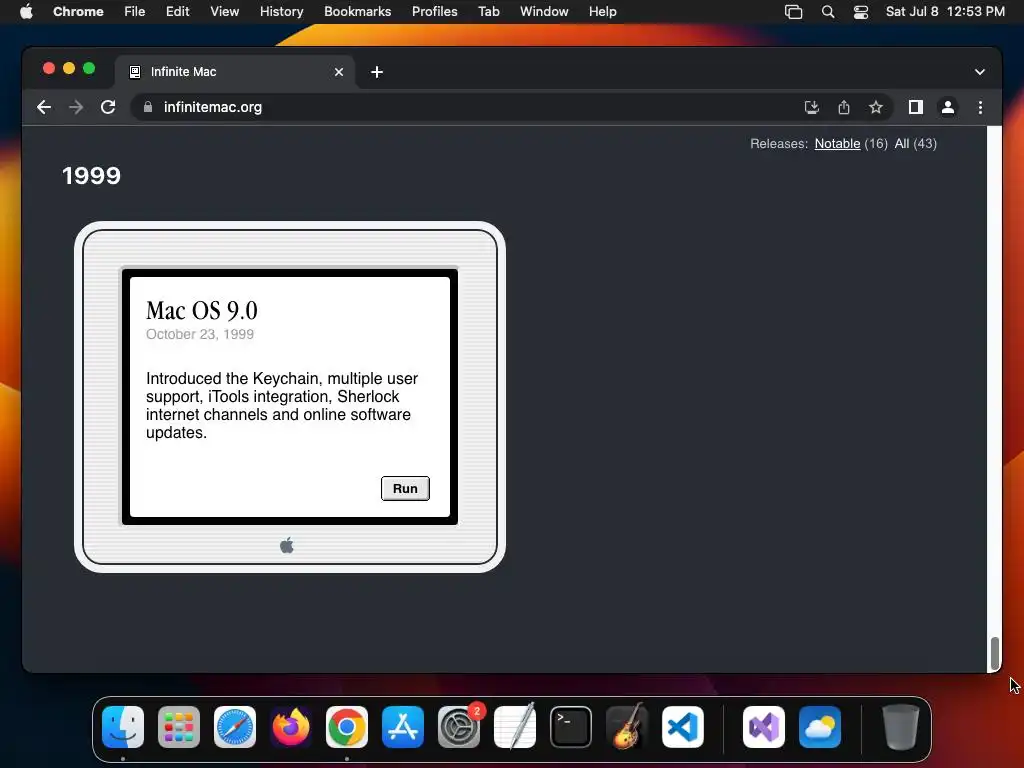The height and width of the screenshot is (768, 1024).
Task: Open the Help menu
Action: click(x=602, y=11)
